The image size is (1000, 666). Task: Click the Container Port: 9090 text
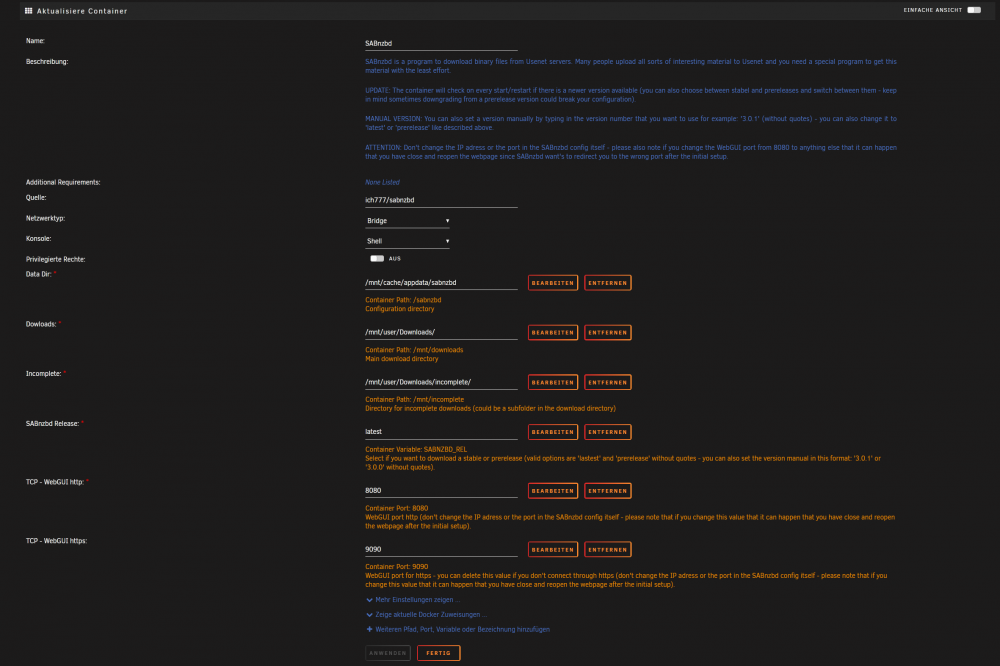pos(397,566)
